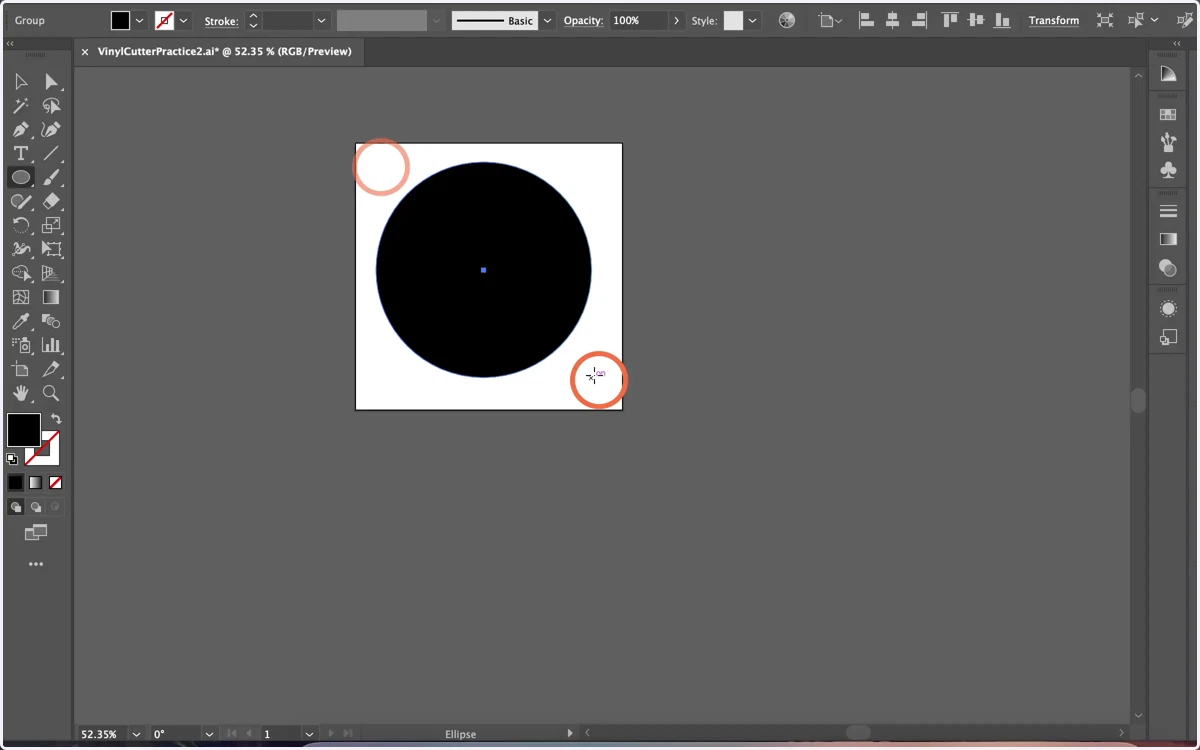The height and width of the screenshot is (750, 1200).
Task: Open stroke color dropdown in control bar
Action: (184, 20)
